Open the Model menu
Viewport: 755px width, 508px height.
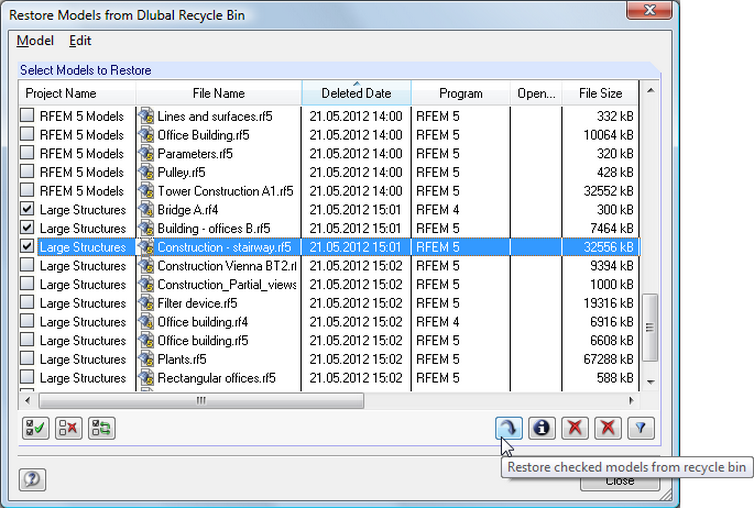[35, 41]
